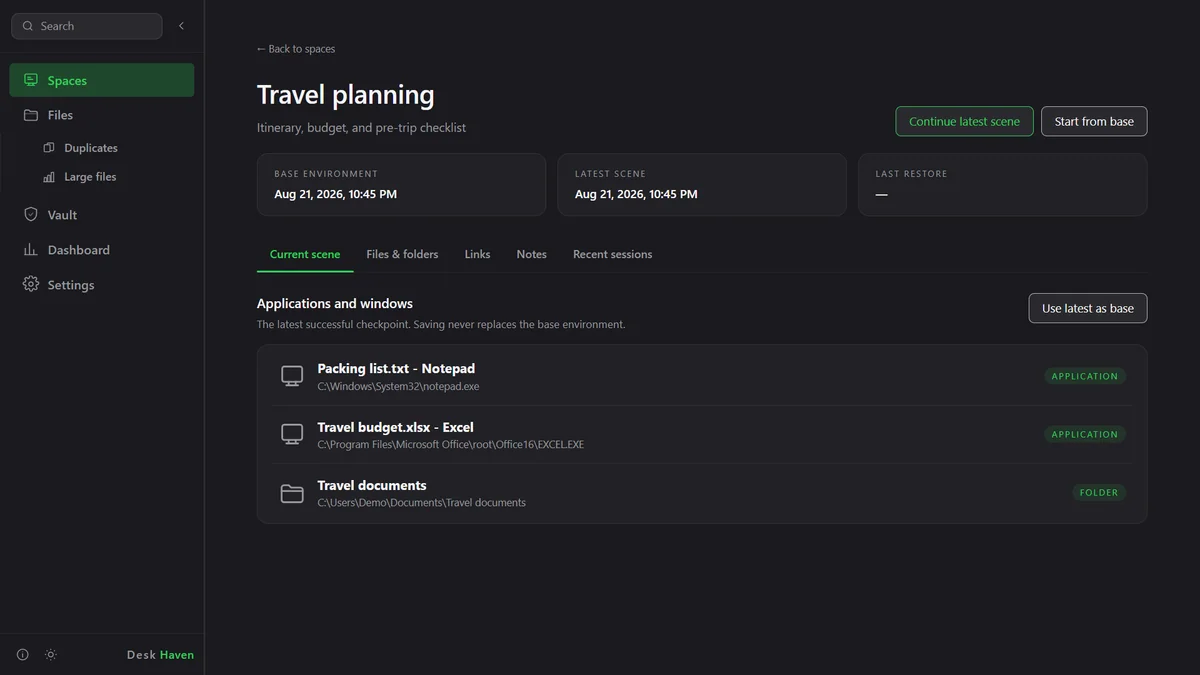Go back via Back to spaces link

[296, 49]
